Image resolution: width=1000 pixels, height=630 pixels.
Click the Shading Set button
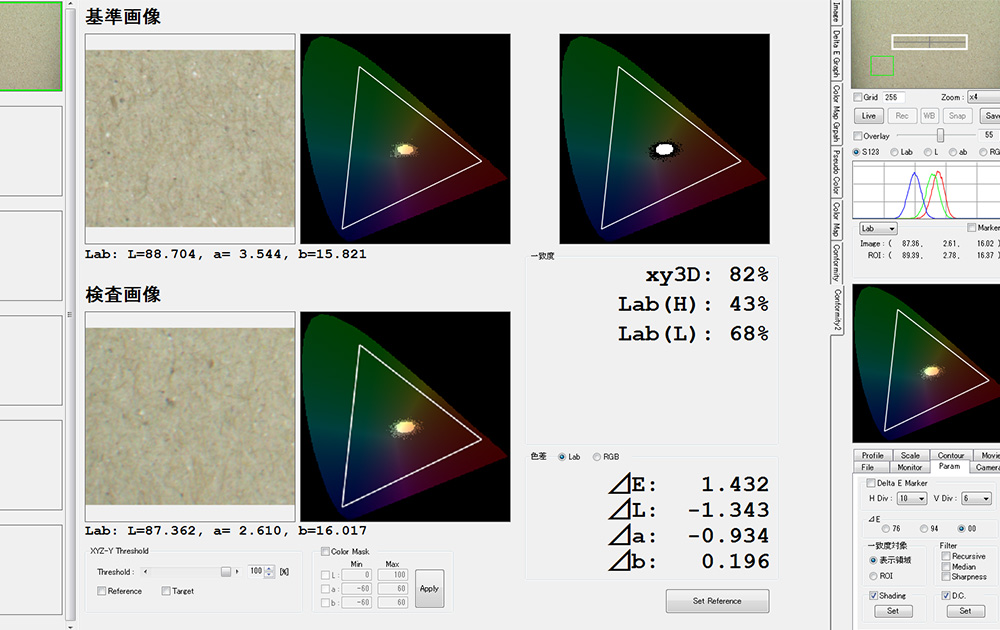(x=893, y=611)
